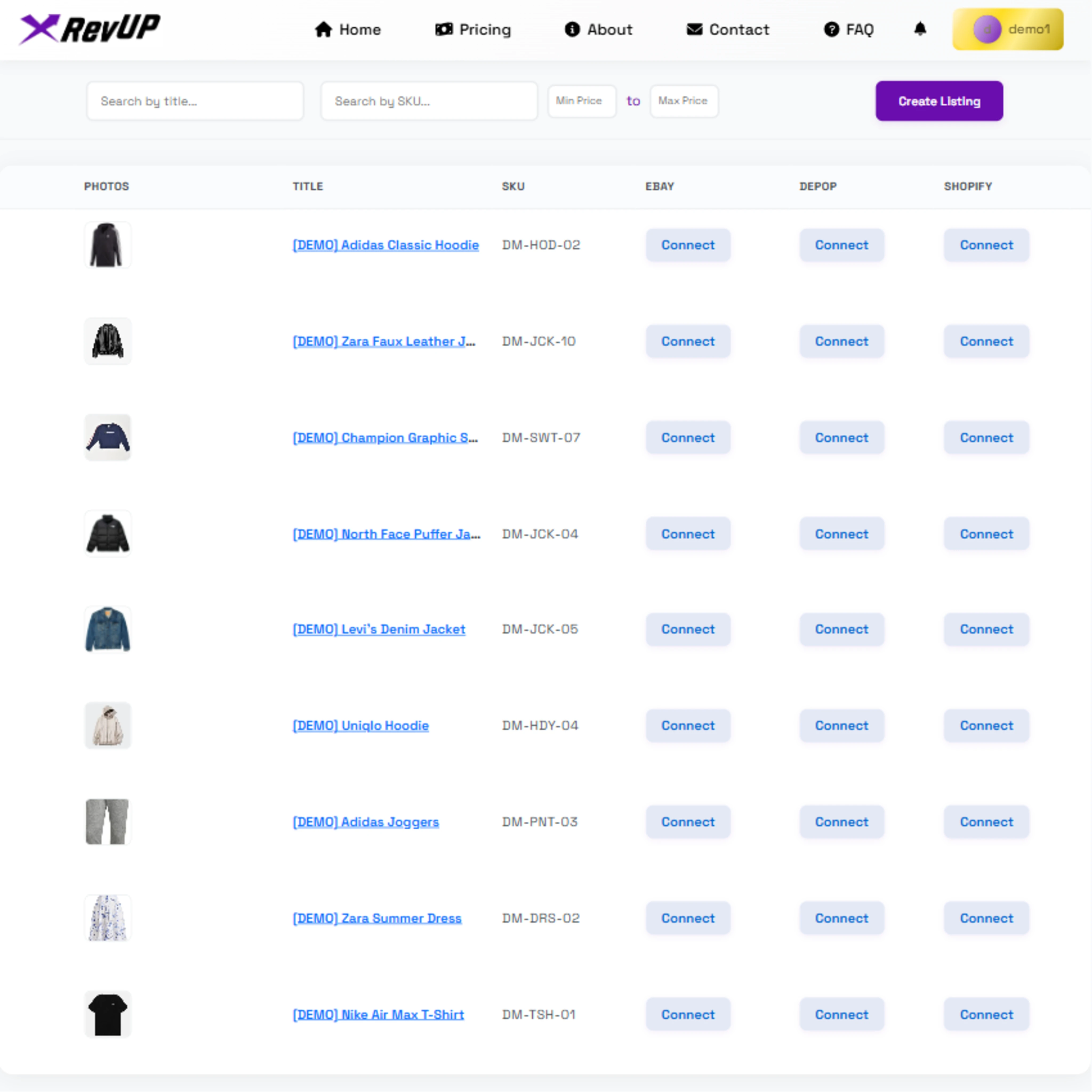Connect Zara Faux Leather to Shopify

986,342
